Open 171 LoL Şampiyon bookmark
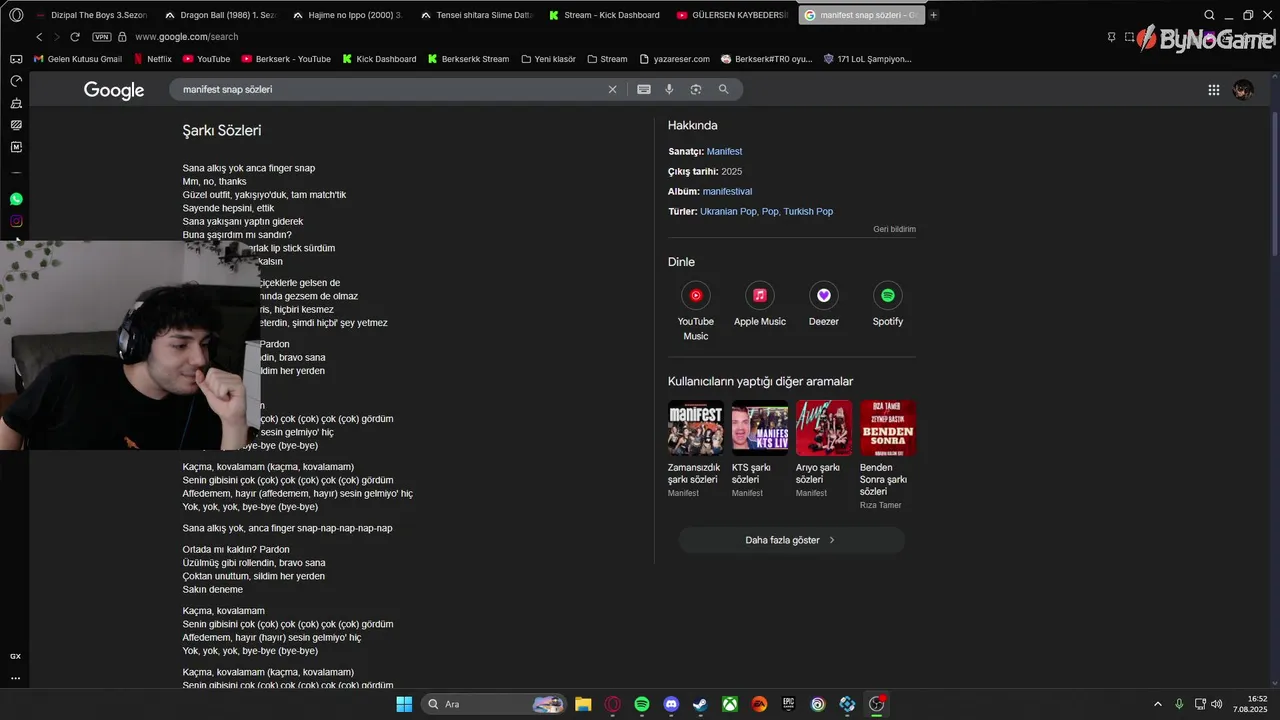Image resolution: width=1280 pixels, height=720 pixels. coord(867,59)
